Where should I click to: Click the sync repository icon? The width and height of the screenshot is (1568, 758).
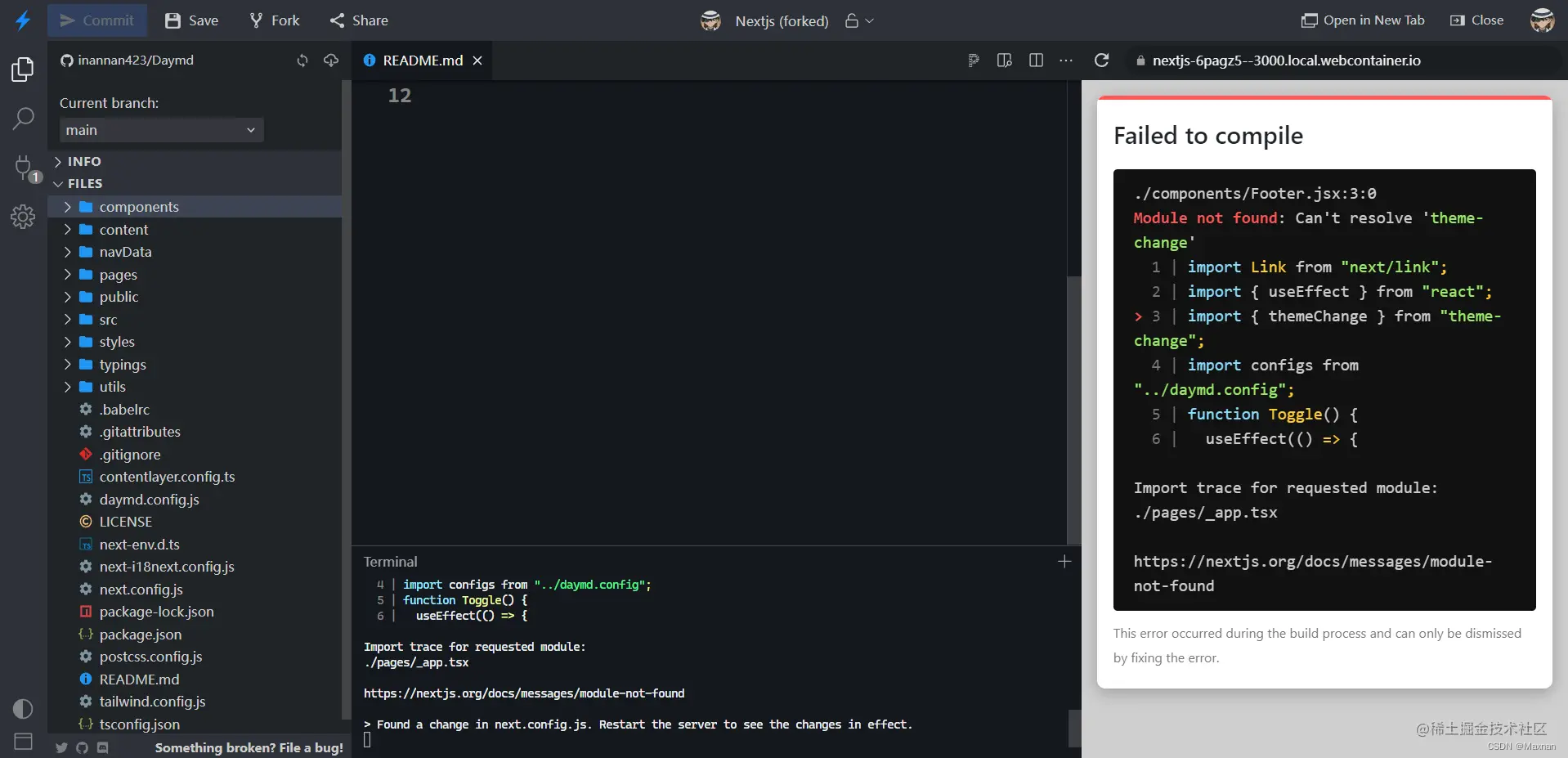pos(302,61)
